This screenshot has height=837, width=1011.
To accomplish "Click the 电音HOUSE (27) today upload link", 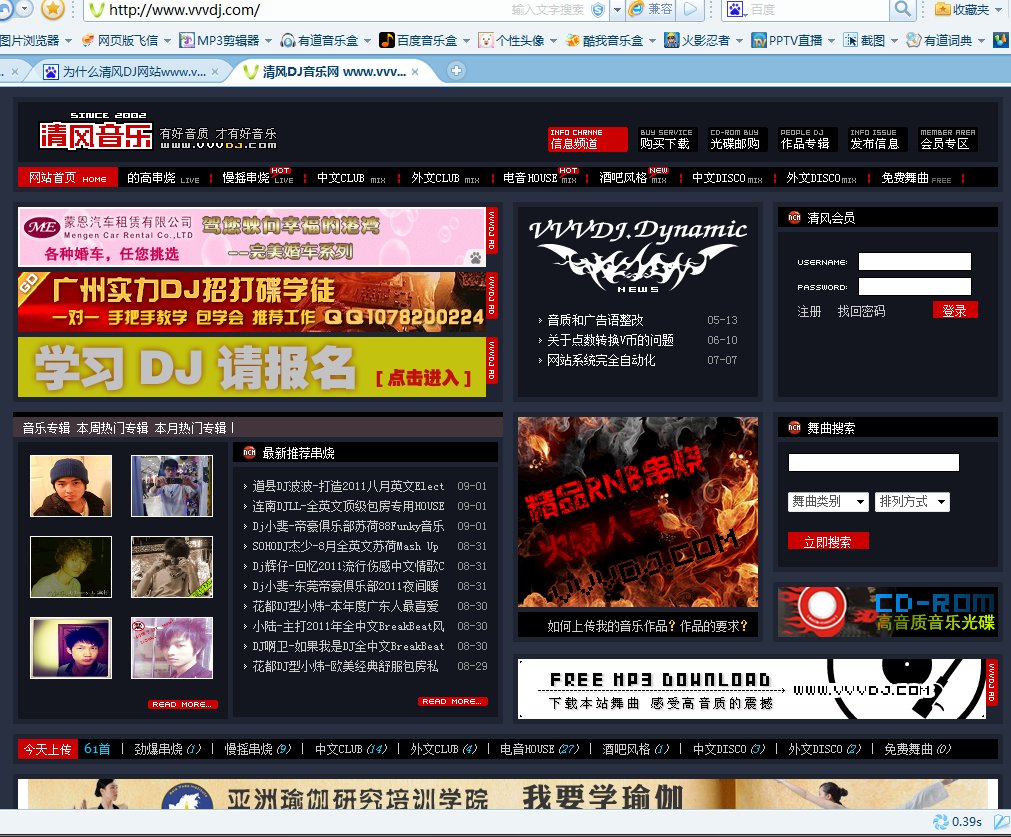I will 540,749.
